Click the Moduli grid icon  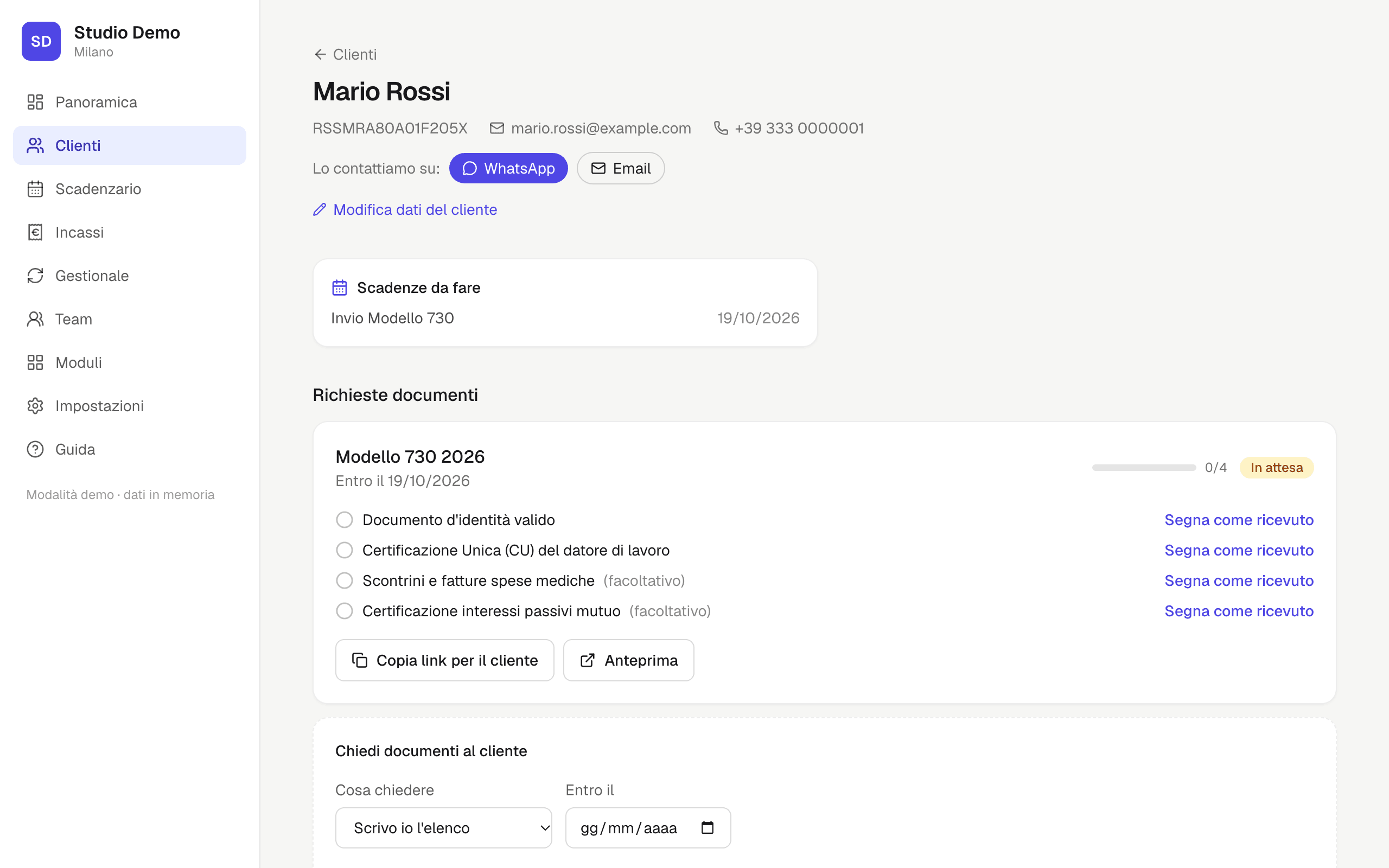tap(35, 362)
